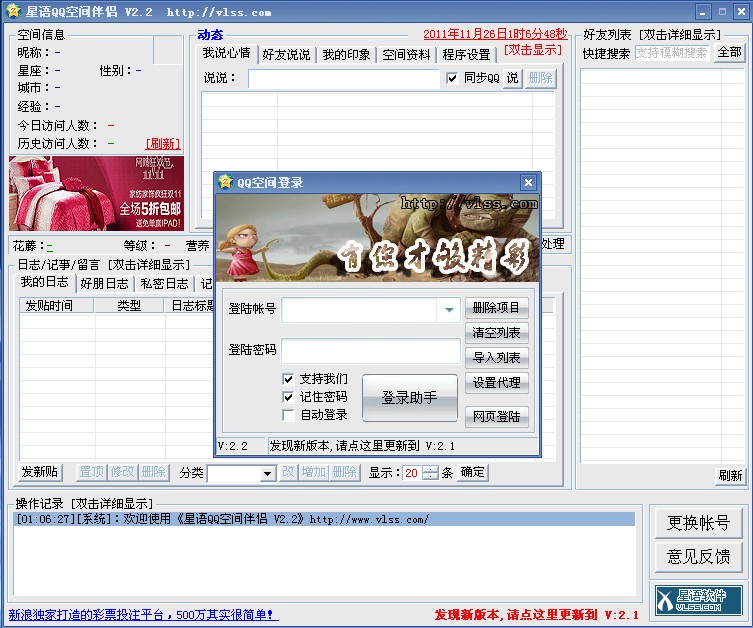
Task: Toggle the 同步QQ checkbox
Action: [451, 78]
